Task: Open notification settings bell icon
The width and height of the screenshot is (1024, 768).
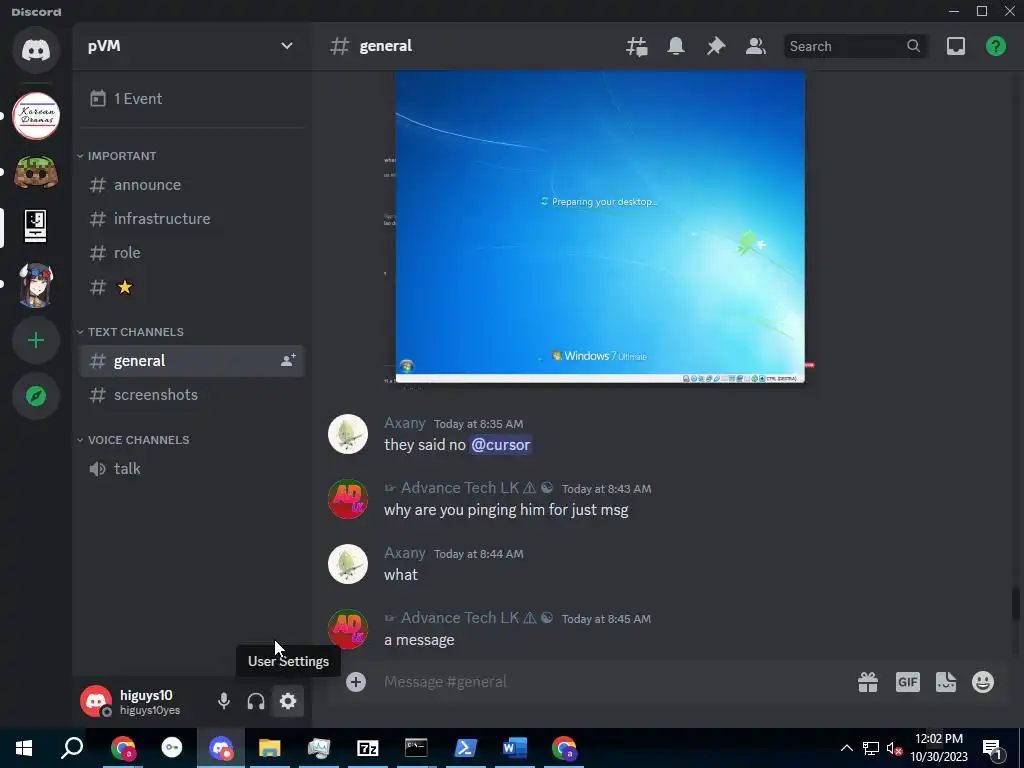Action: coord(676,46)
